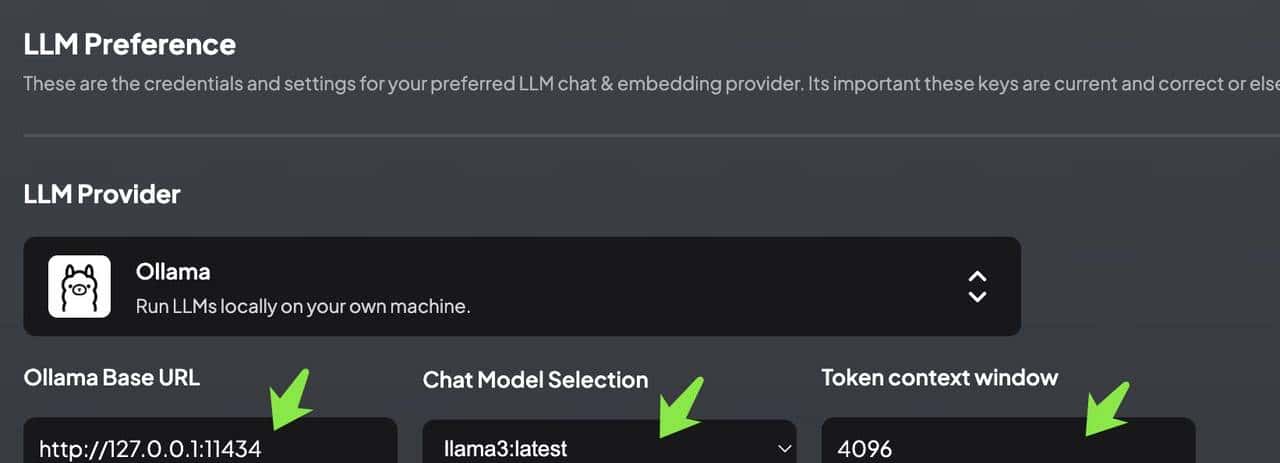Viewport: 1280px width, 463px height.
Task: Click the LLM Preference heading
Action: click(130, 45)
